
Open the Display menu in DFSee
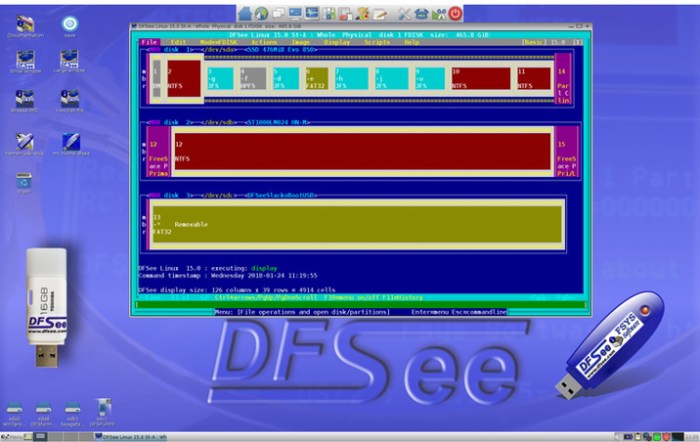tap(337, 42)
